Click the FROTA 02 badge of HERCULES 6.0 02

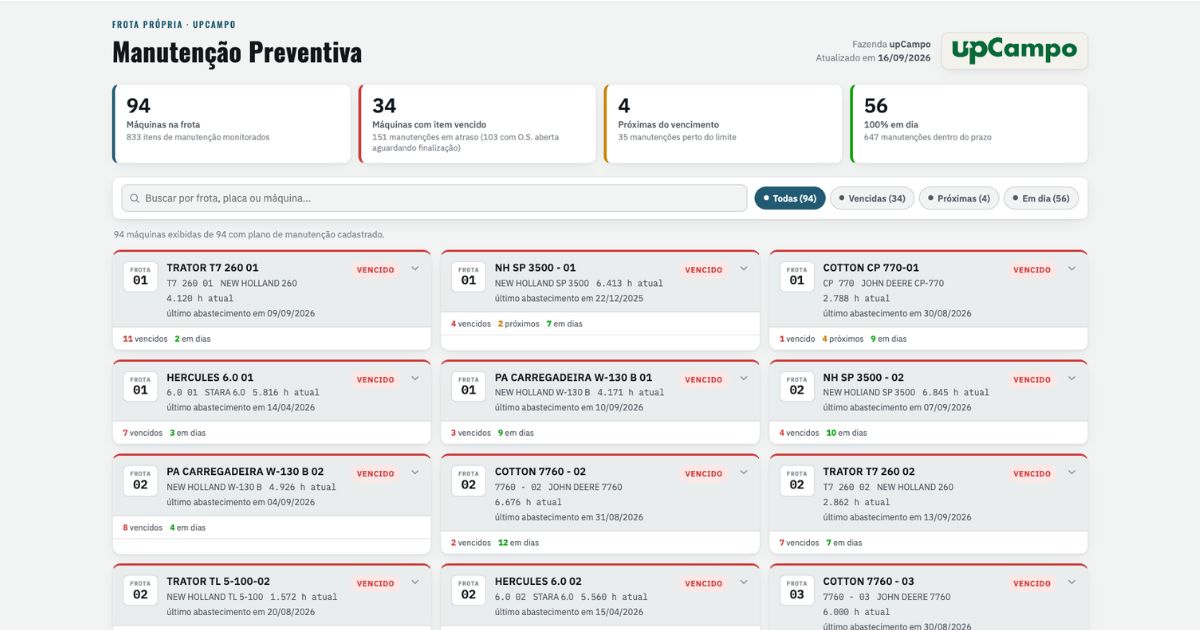click(469, 590)
